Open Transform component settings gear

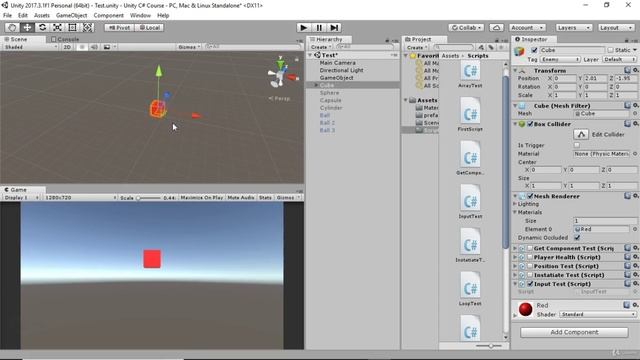coord(636,70)
